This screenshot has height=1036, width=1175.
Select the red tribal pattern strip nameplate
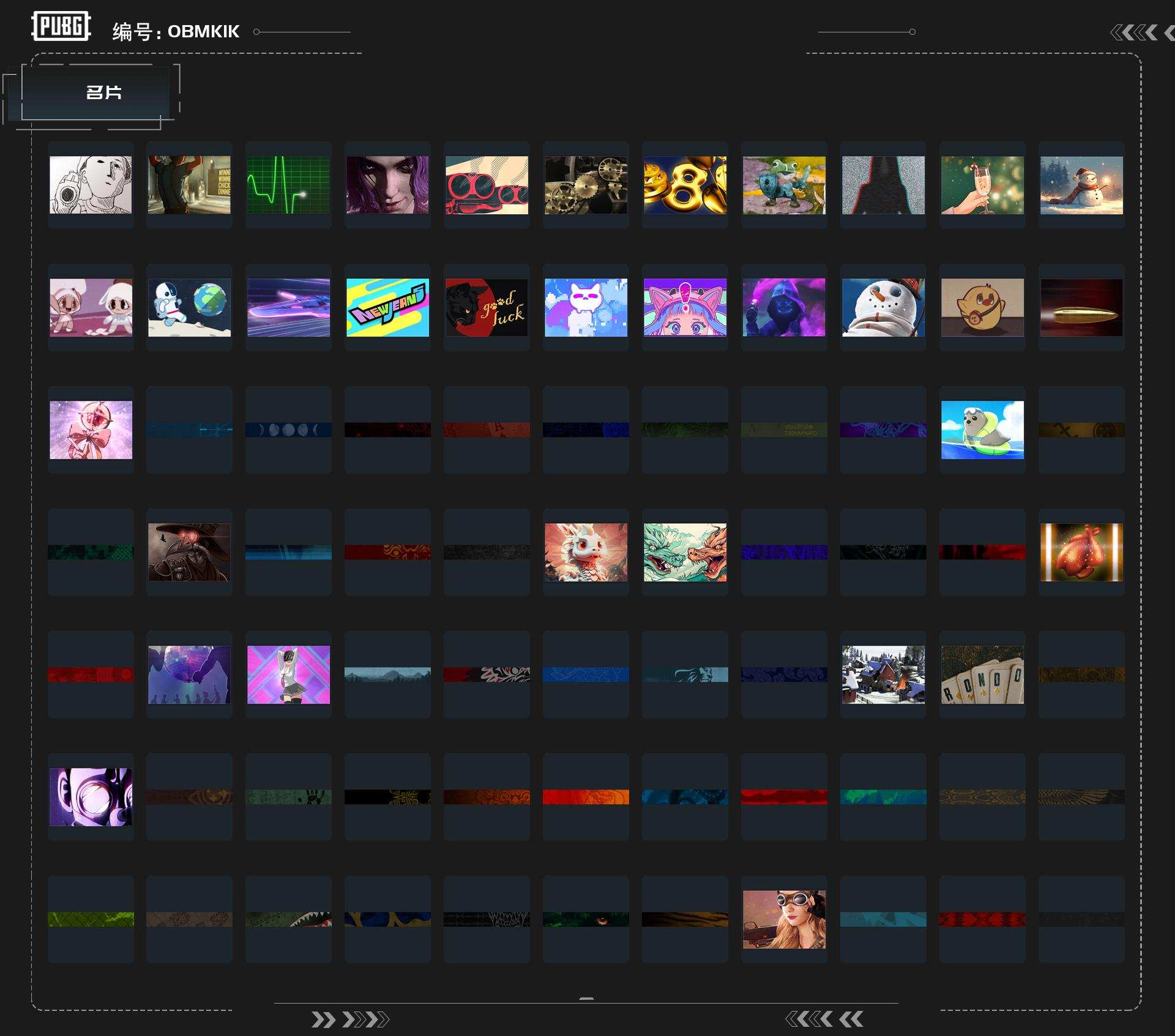tap(983, 919)
